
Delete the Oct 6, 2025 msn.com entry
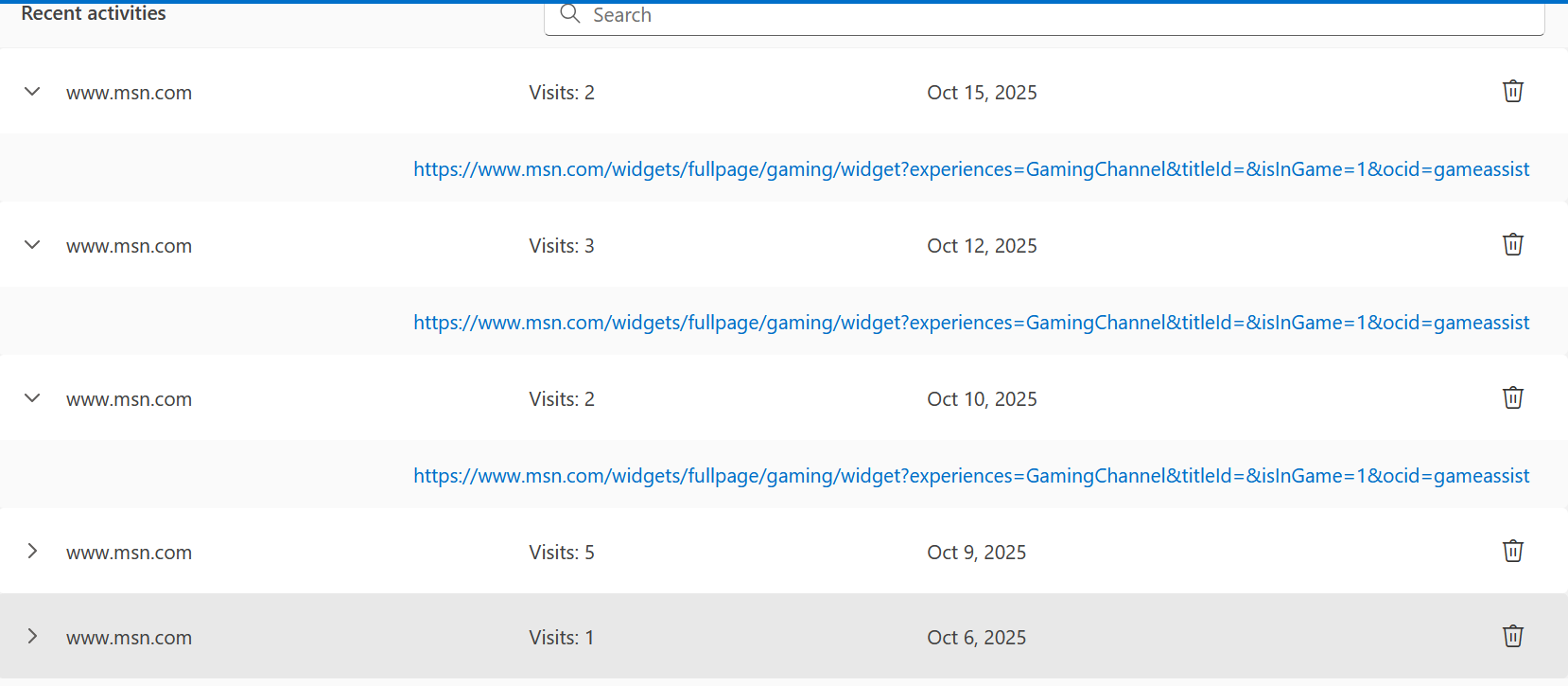point(1513,636)
